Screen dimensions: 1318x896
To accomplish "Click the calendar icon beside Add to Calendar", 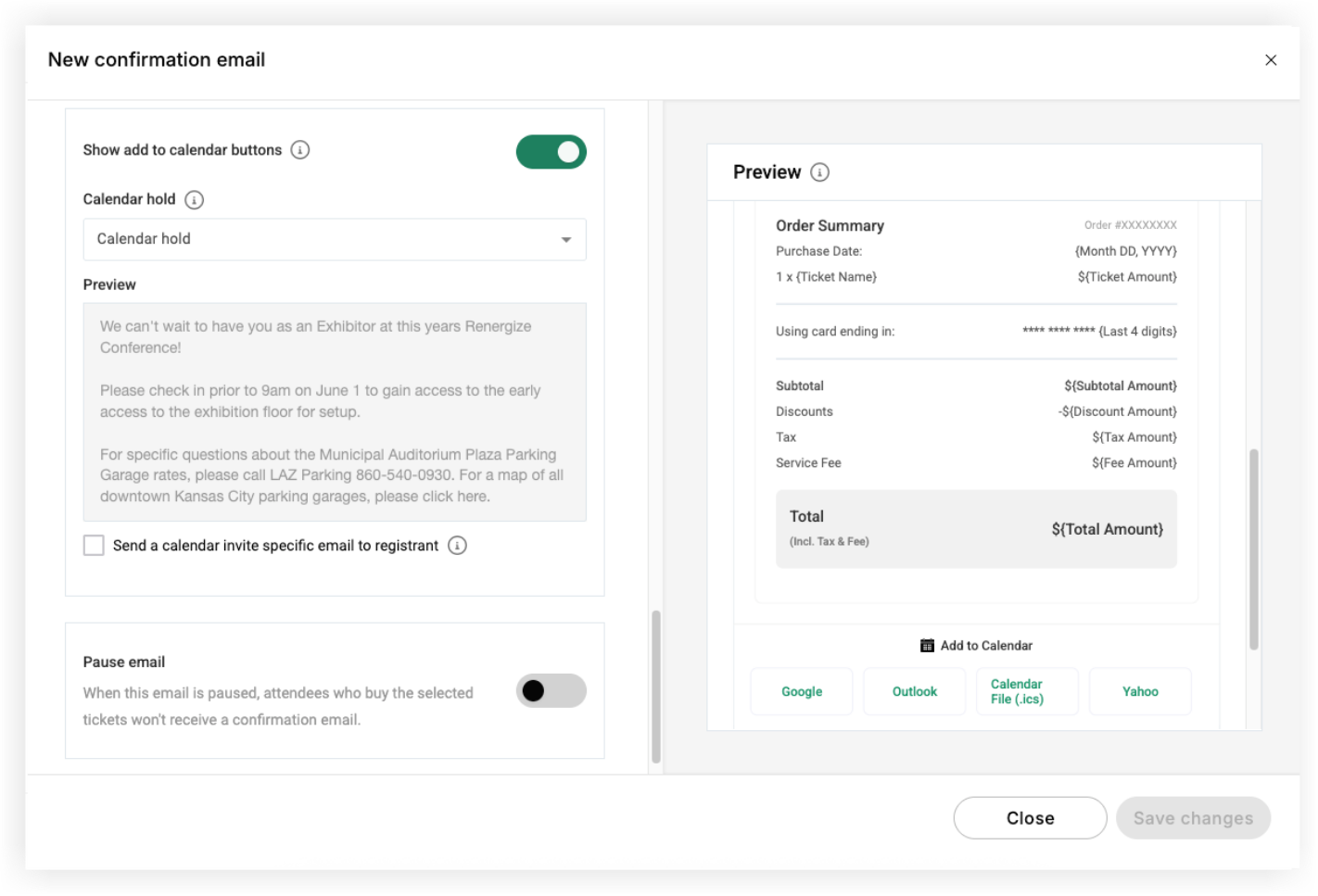I will [927, 646].
